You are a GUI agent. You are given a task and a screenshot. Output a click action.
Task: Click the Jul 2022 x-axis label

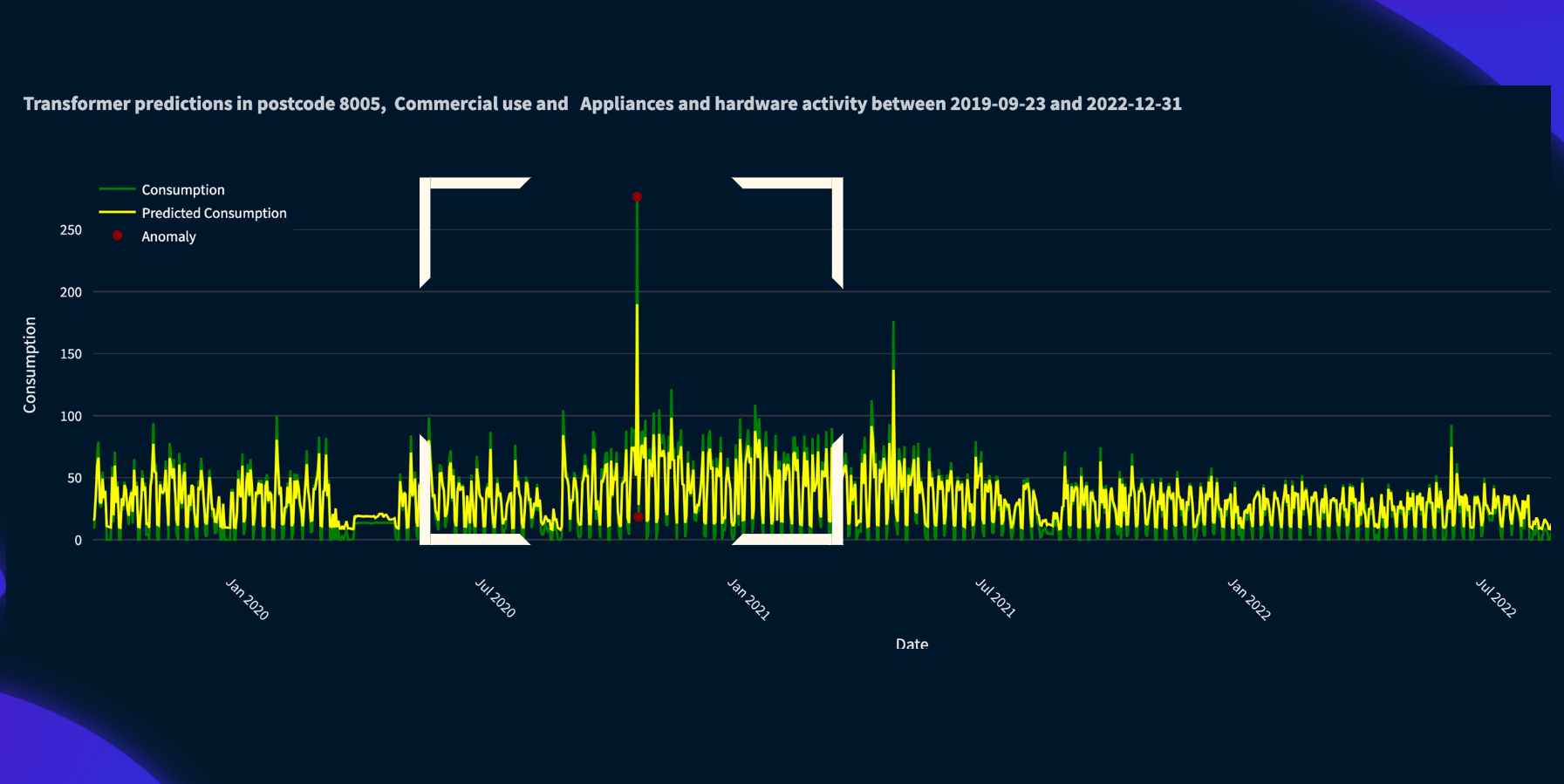point(1496,598)
